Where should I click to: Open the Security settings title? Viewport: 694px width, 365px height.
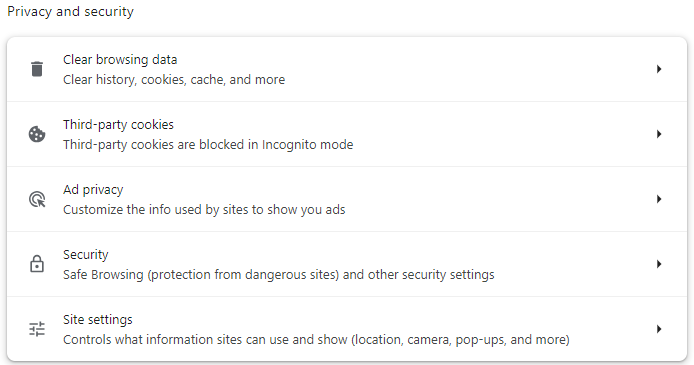(85, 255)
